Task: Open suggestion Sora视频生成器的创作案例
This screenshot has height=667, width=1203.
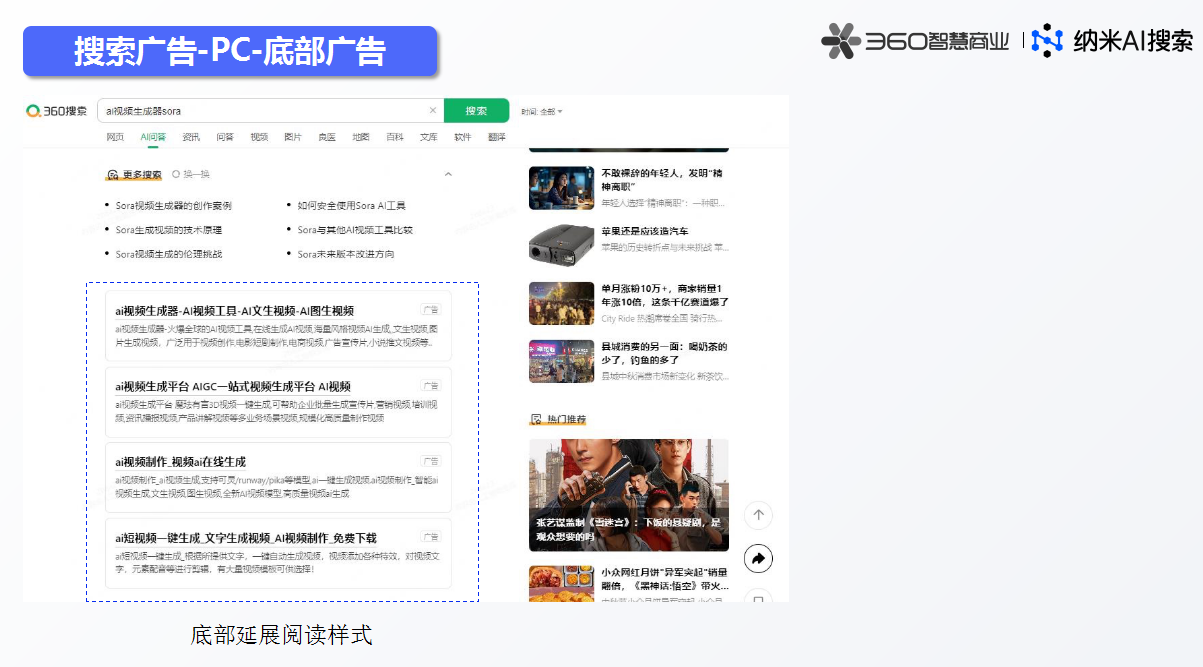Action: 173,205
